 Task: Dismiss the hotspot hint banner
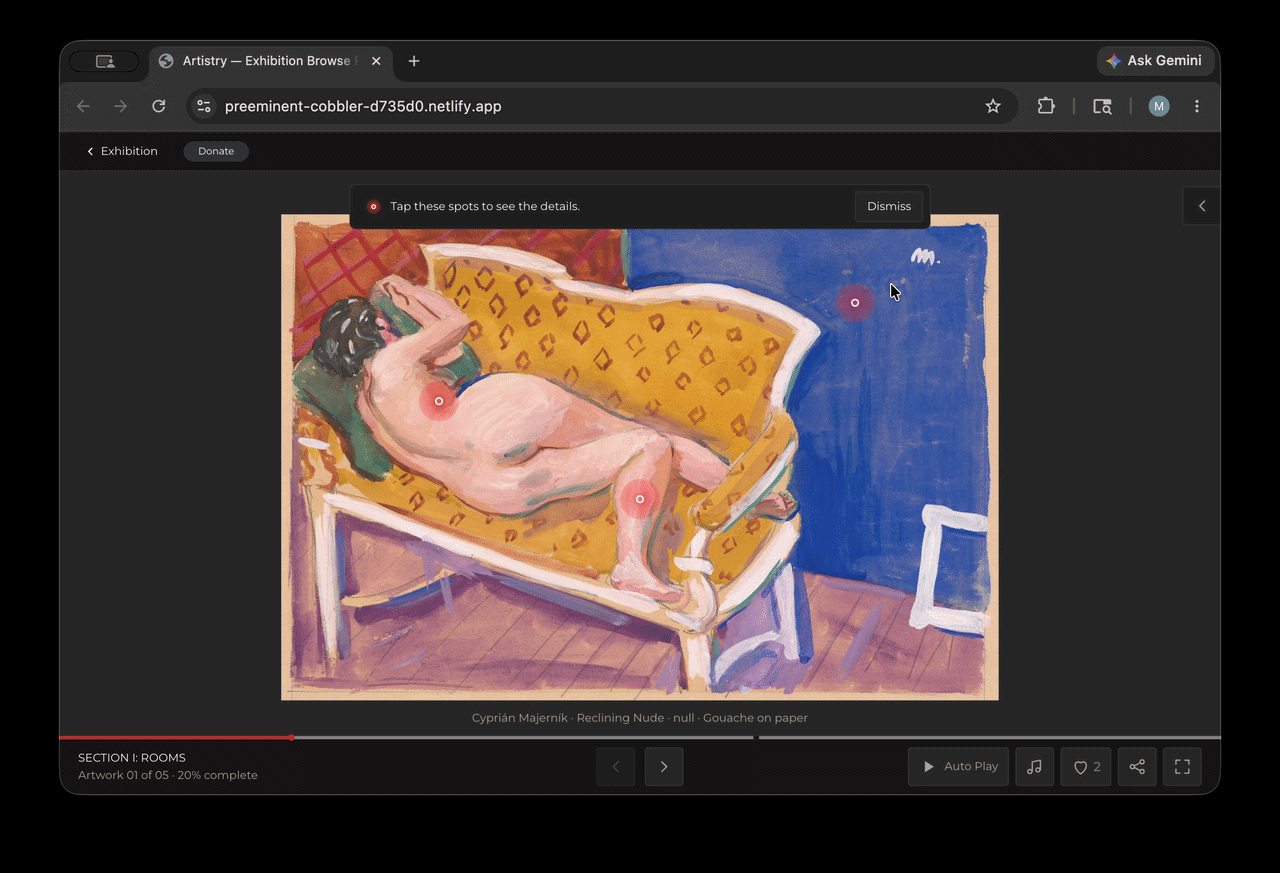[889, 206]
